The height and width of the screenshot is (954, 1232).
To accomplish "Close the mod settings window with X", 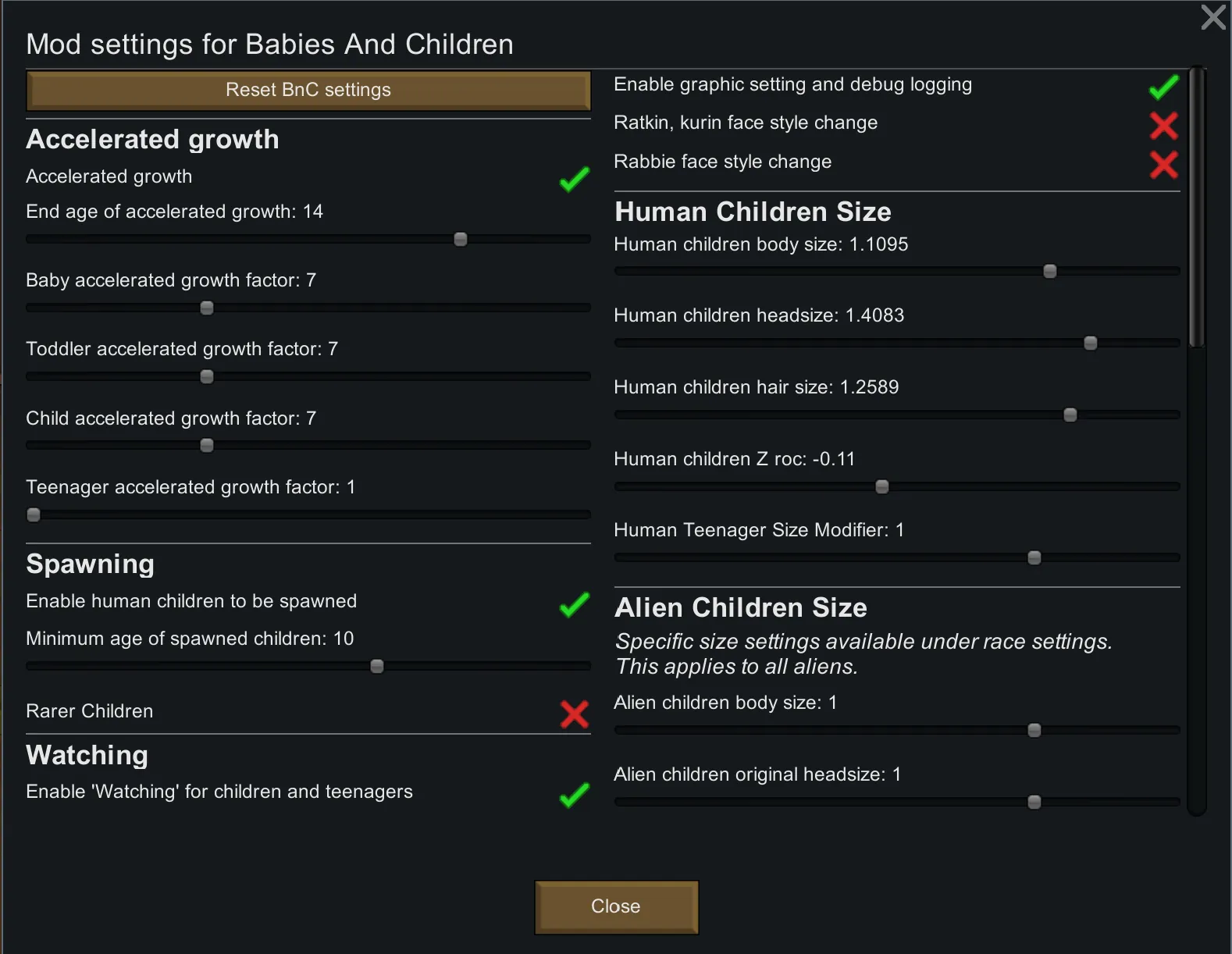I will (1213, 17).
